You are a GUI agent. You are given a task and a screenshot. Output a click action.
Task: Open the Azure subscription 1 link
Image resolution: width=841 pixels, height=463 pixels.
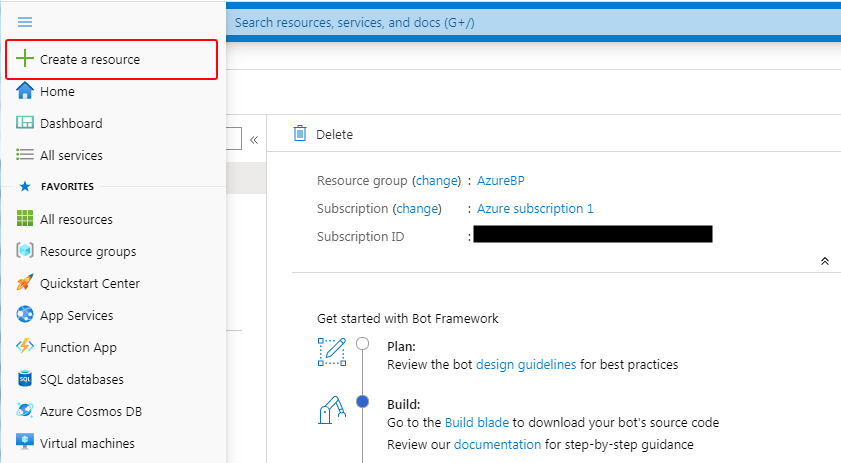(x=535, y=209)
